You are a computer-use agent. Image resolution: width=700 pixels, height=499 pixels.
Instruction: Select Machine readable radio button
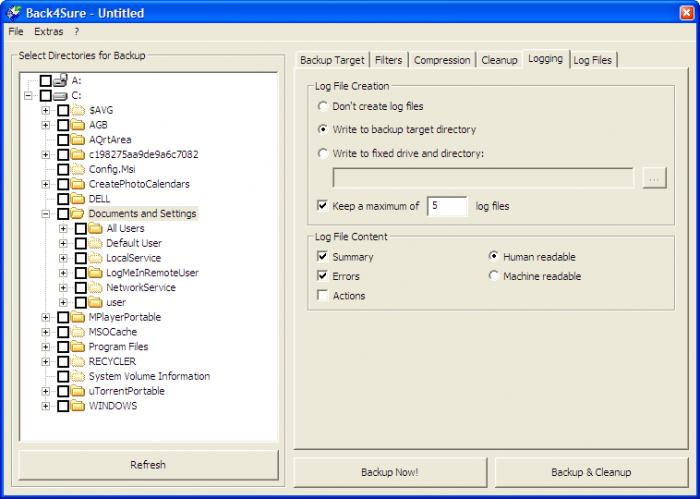(x=494, y=276)
